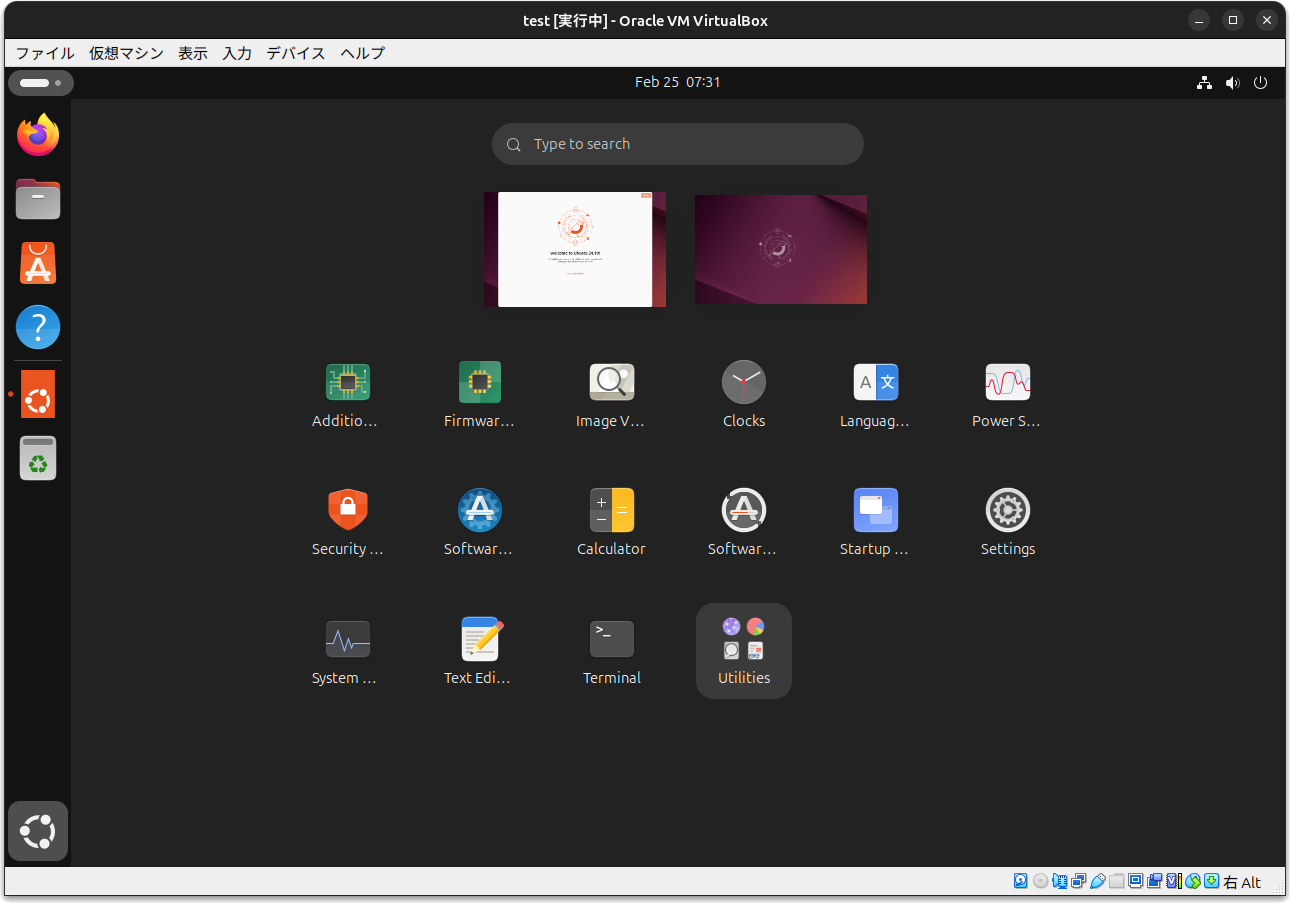
Task: Launch Firefox from the Ubuntu dock
Action: click(x=38, y=135)
